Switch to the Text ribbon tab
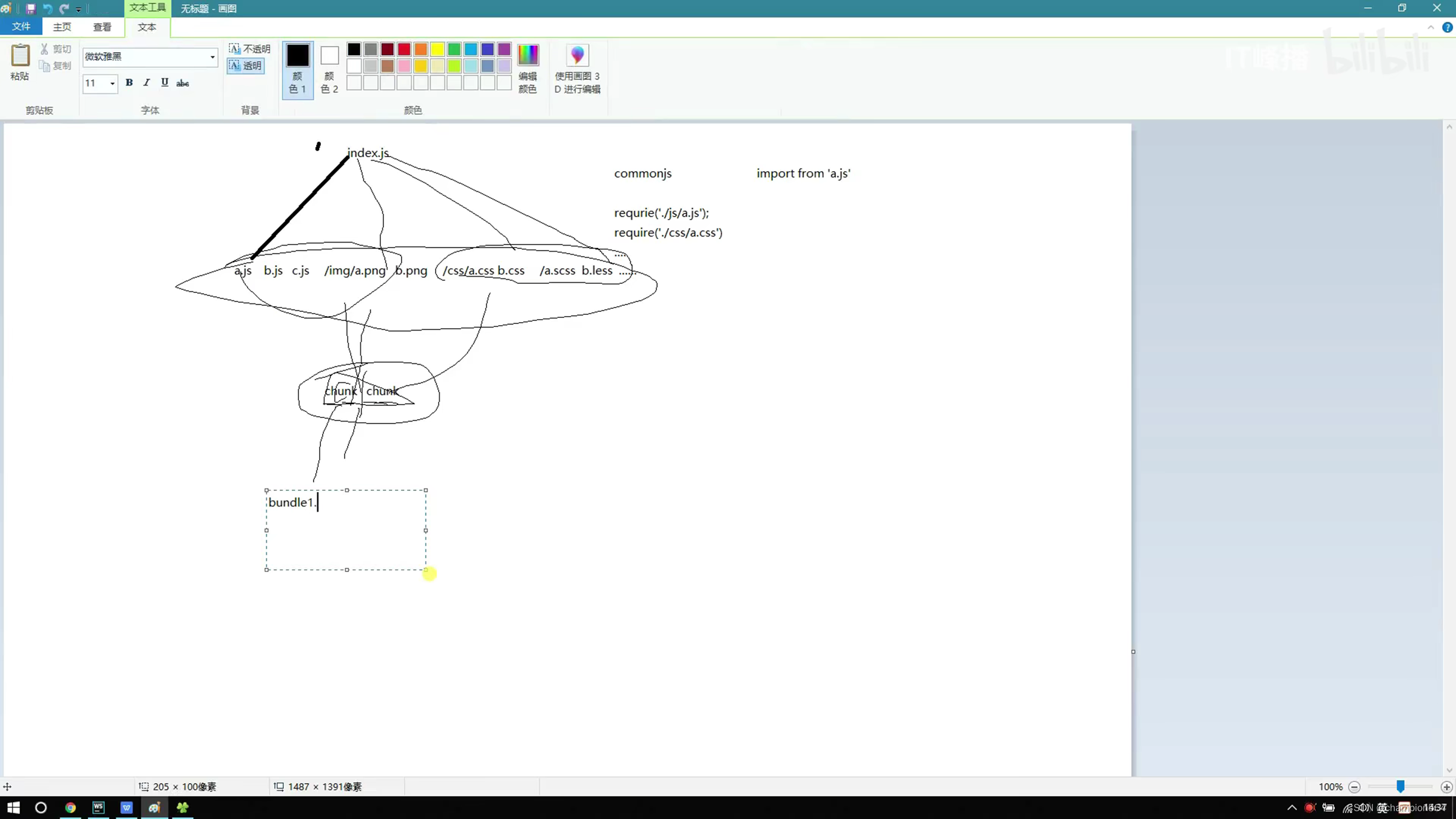 click(x=147, y=27)
